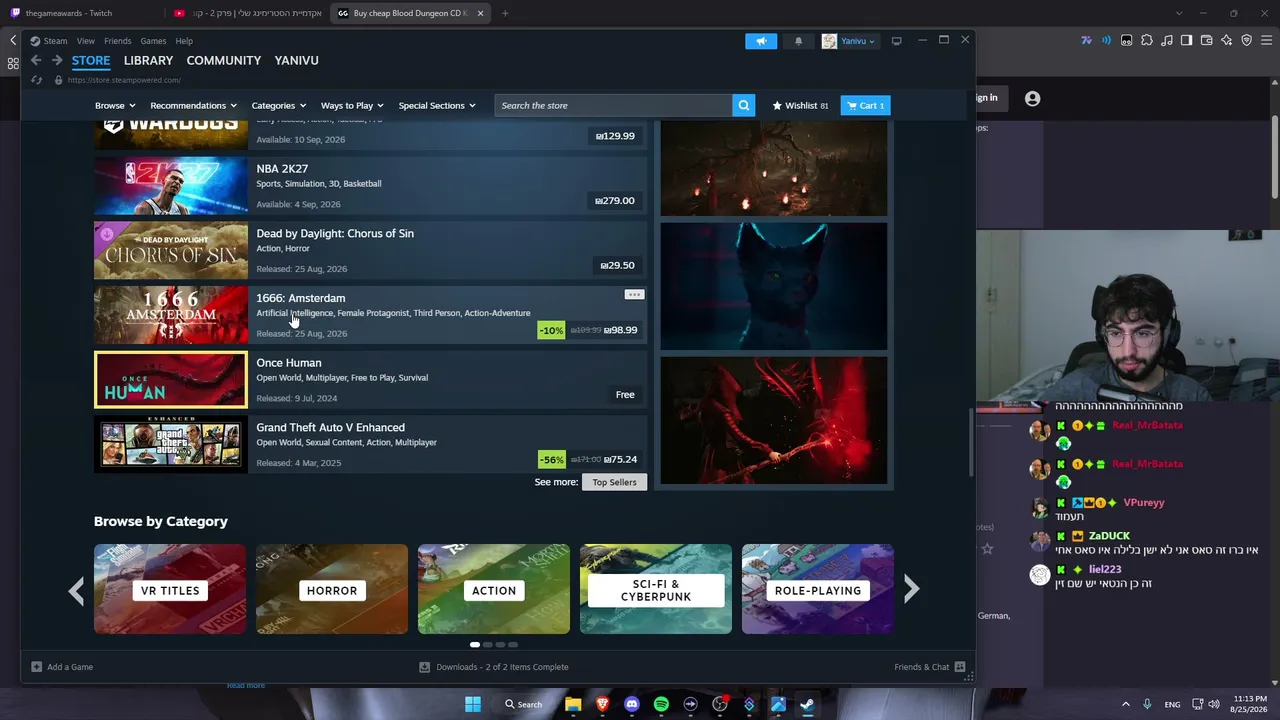Open the Steam menu
Screen dimensions: 1280x720
55,41
